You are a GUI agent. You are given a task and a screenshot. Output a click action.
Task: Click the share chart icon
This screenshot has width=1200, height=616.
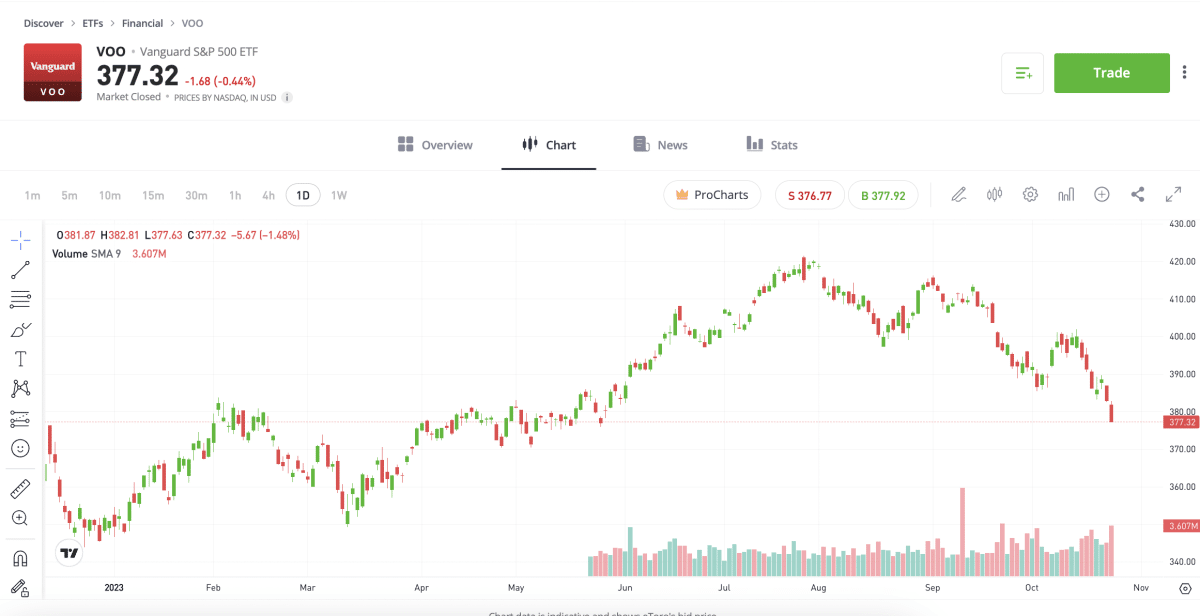point(1137,194)
